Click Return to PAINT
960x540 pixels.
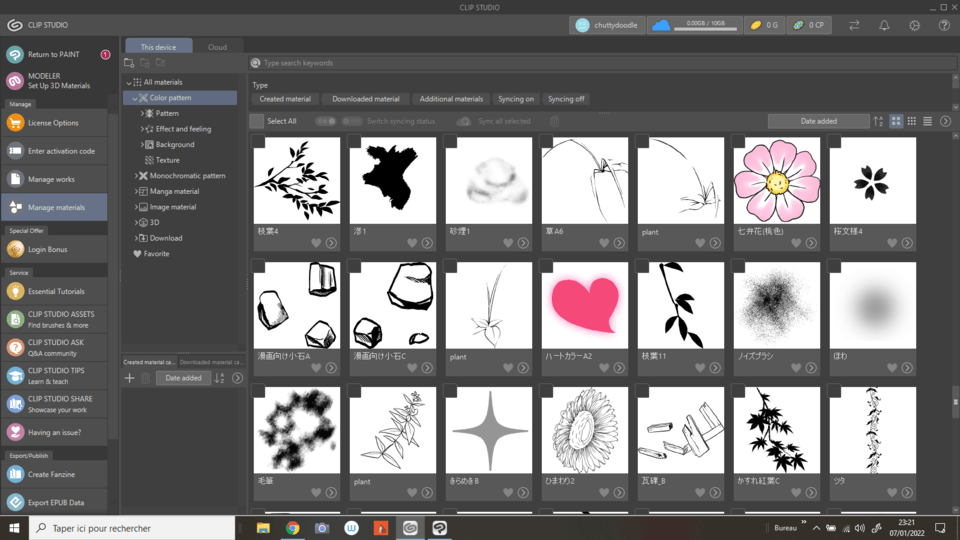[54, 54]
